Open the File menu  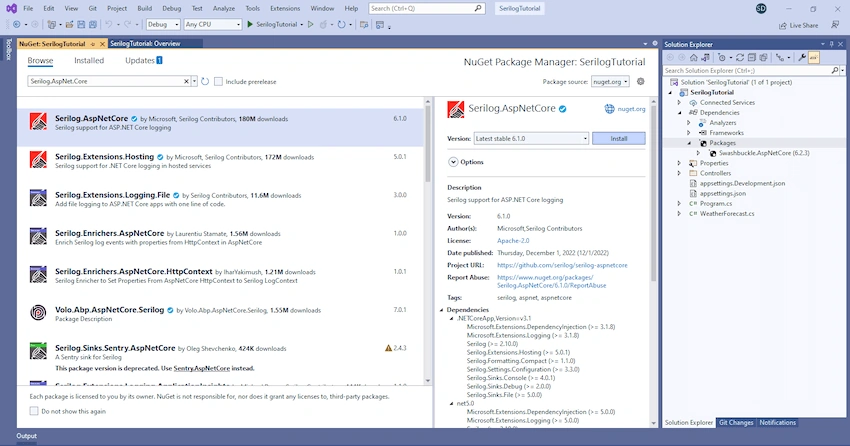(x=28, y=9)
